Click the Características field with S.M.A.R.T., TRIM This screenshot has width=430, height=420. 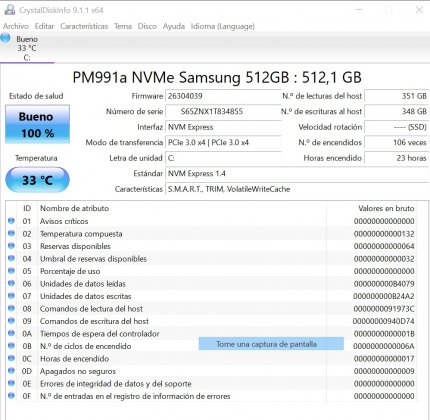click(x=297, y=189)
